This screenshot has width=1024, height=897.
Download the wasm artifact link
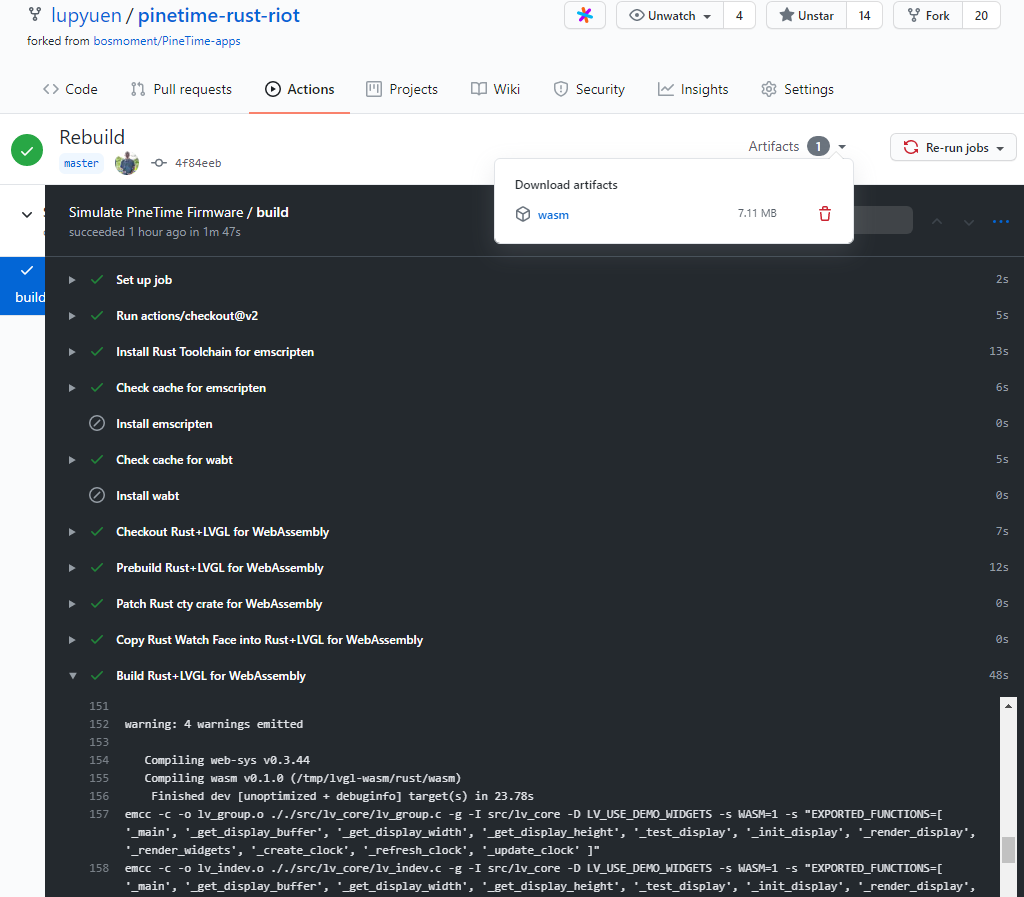[x=553, y=215]
